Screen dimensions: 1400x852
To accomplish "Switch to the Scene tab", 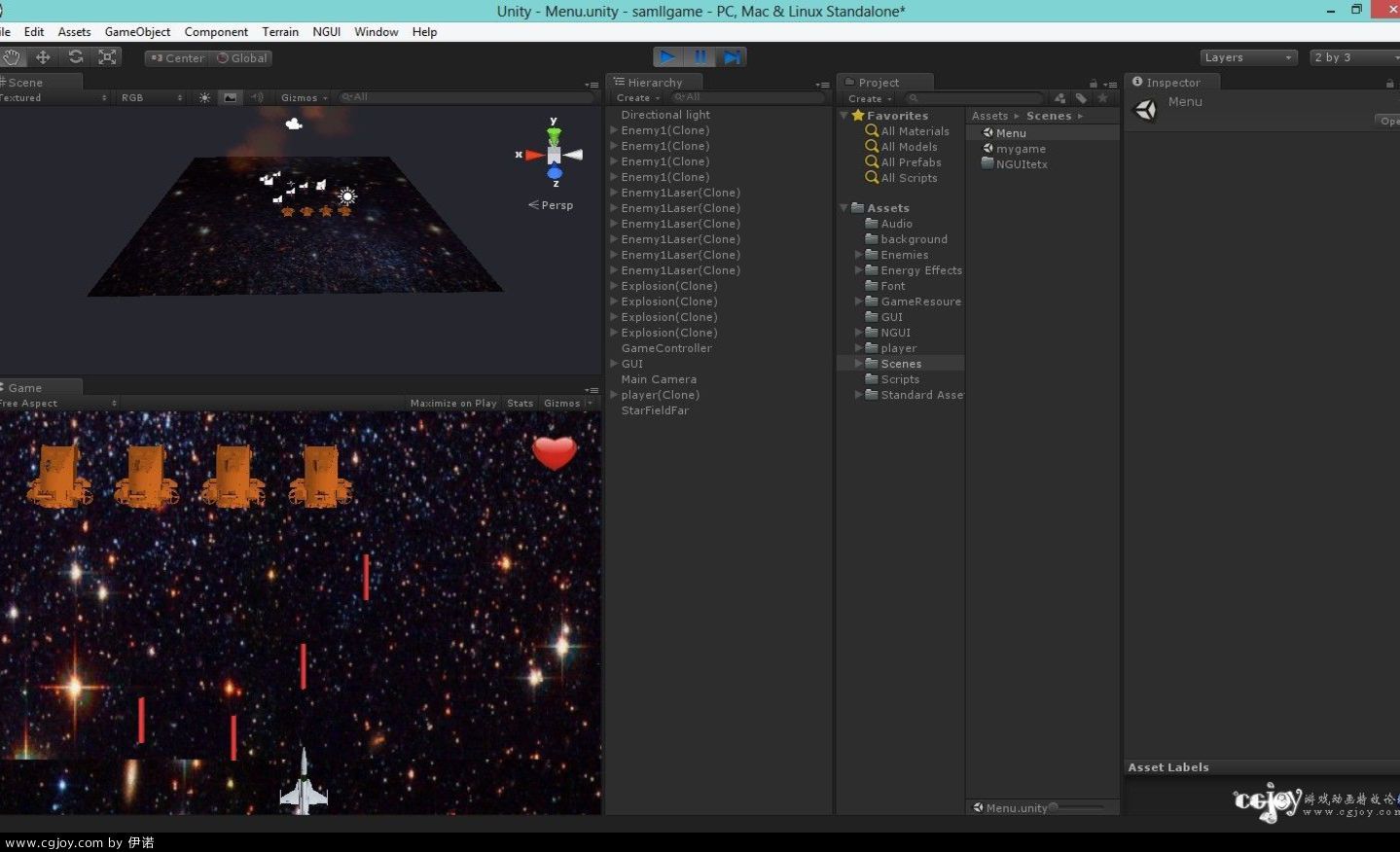I will point(39,83).
